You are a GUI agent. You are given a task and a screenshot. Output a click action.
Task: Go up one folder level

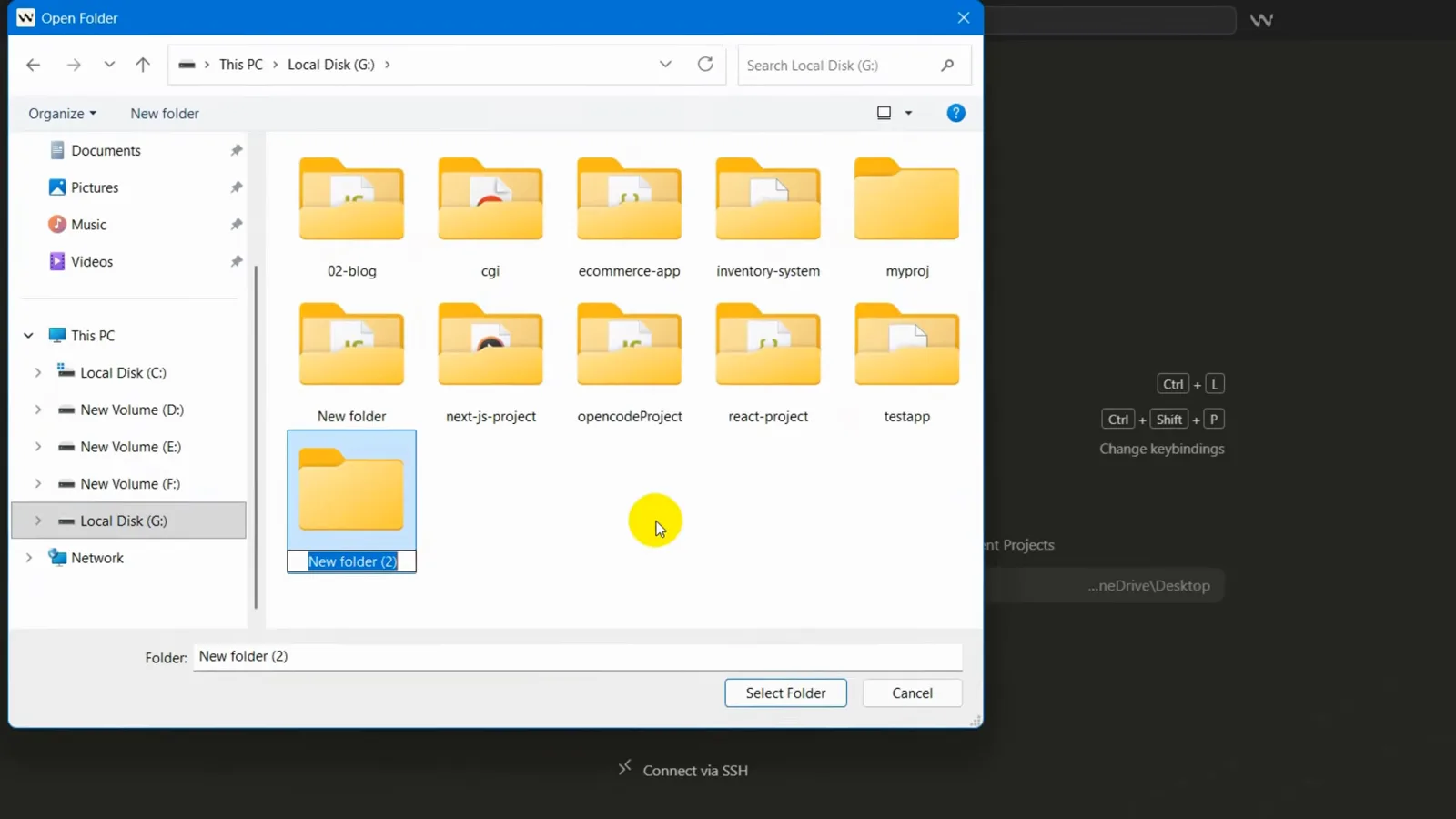[x=143, y=65]
